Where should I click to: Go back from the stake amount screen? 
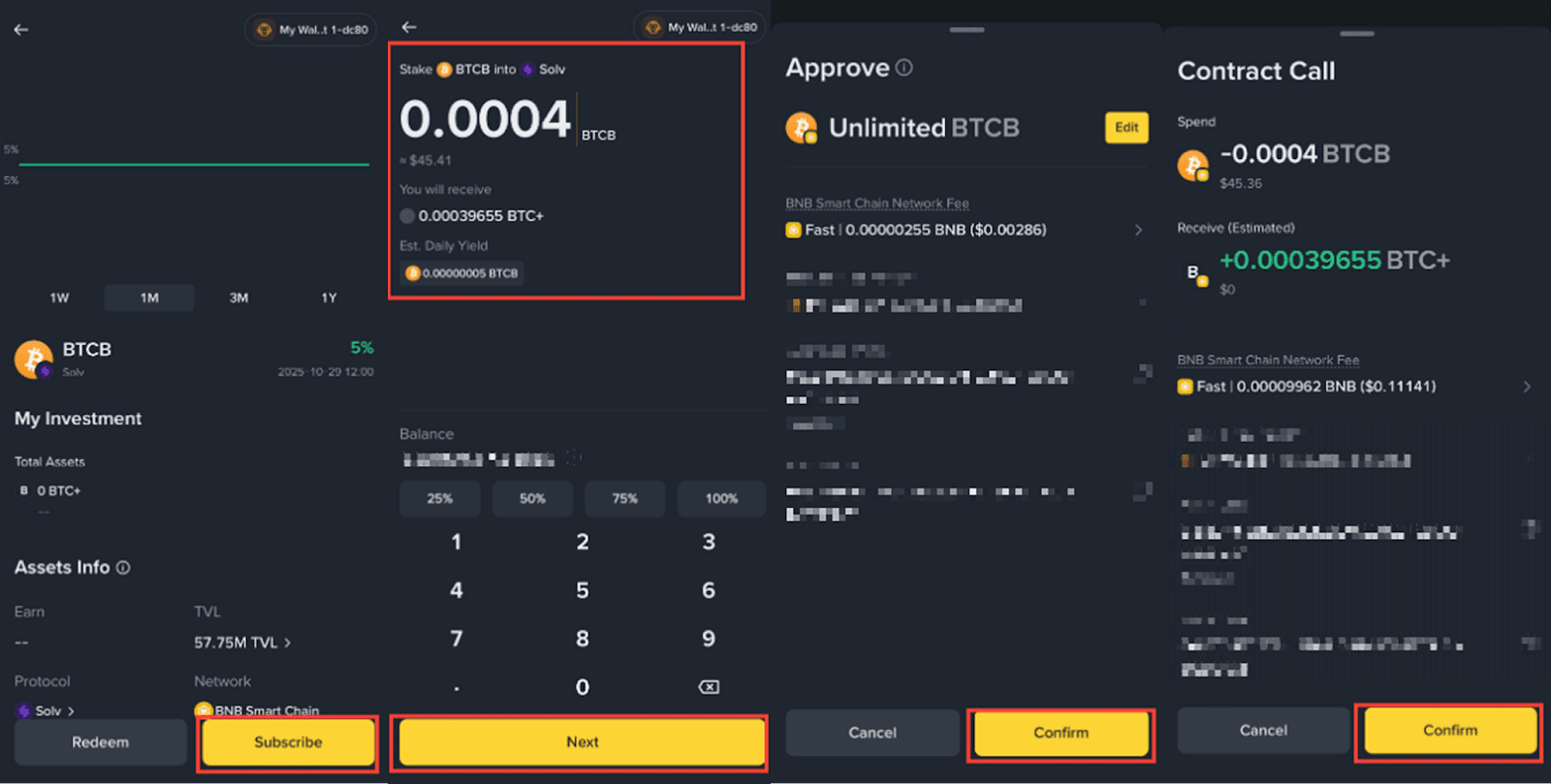[x=409, y=27]
